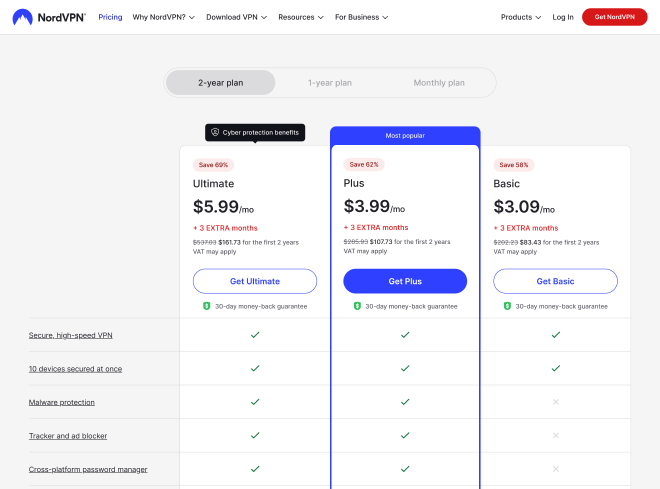Open the Cross-platform password manager link
The height and width of the screenshot is (489, 660).
pos(88,469)
